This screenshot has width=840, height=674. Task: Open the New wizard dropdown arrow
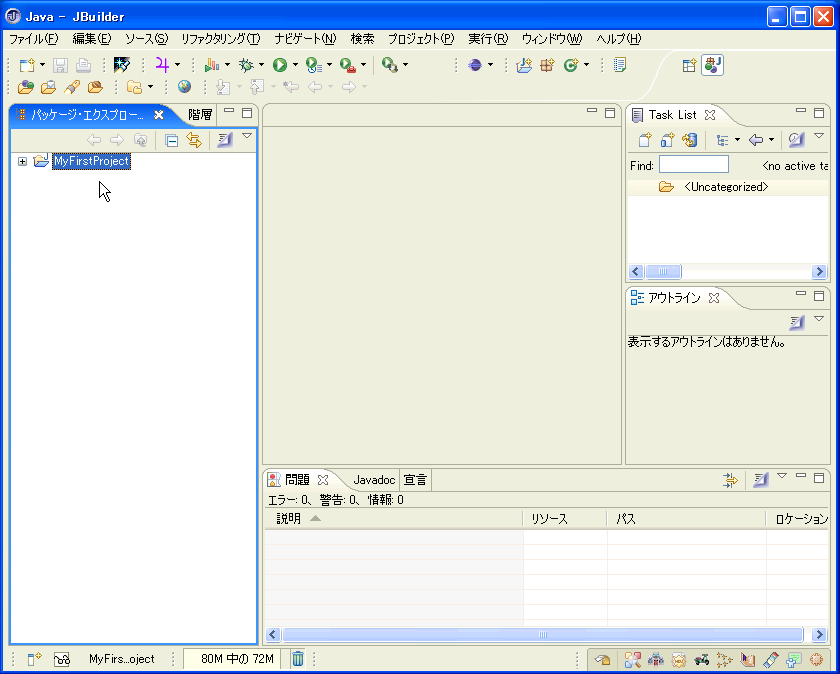(42, 65)
